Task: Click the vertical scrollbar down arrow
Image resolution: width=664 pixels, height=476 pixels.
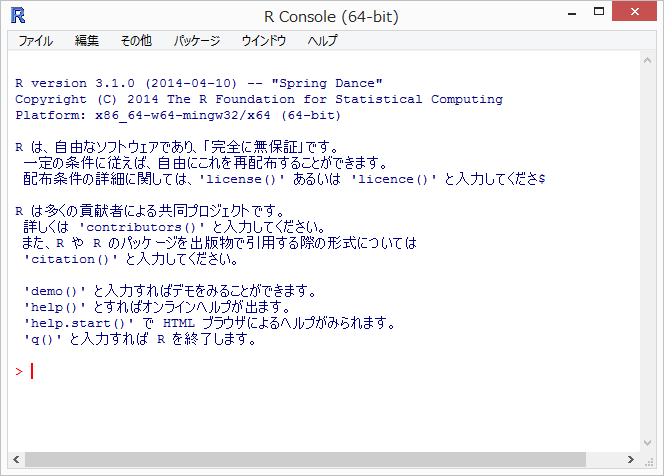Action: (x=647, y=442)
